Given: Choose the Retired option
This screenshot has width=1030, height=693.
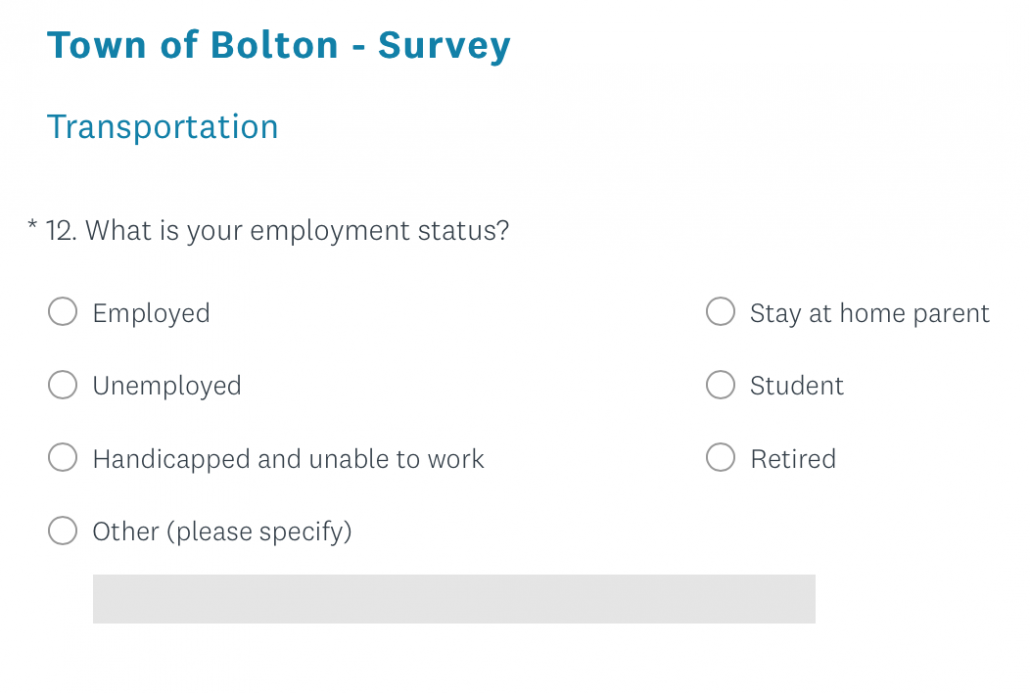Looking at the screenshot, I should [720, 458].
